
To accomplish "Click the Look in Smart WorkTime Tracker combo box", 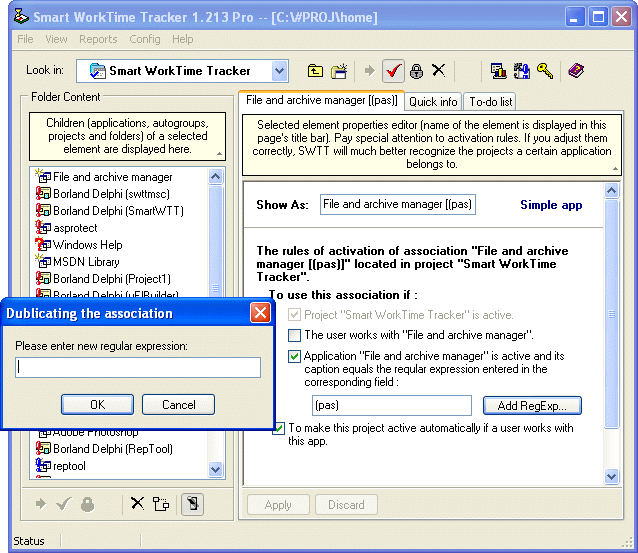I will click(x=182, y=71).
